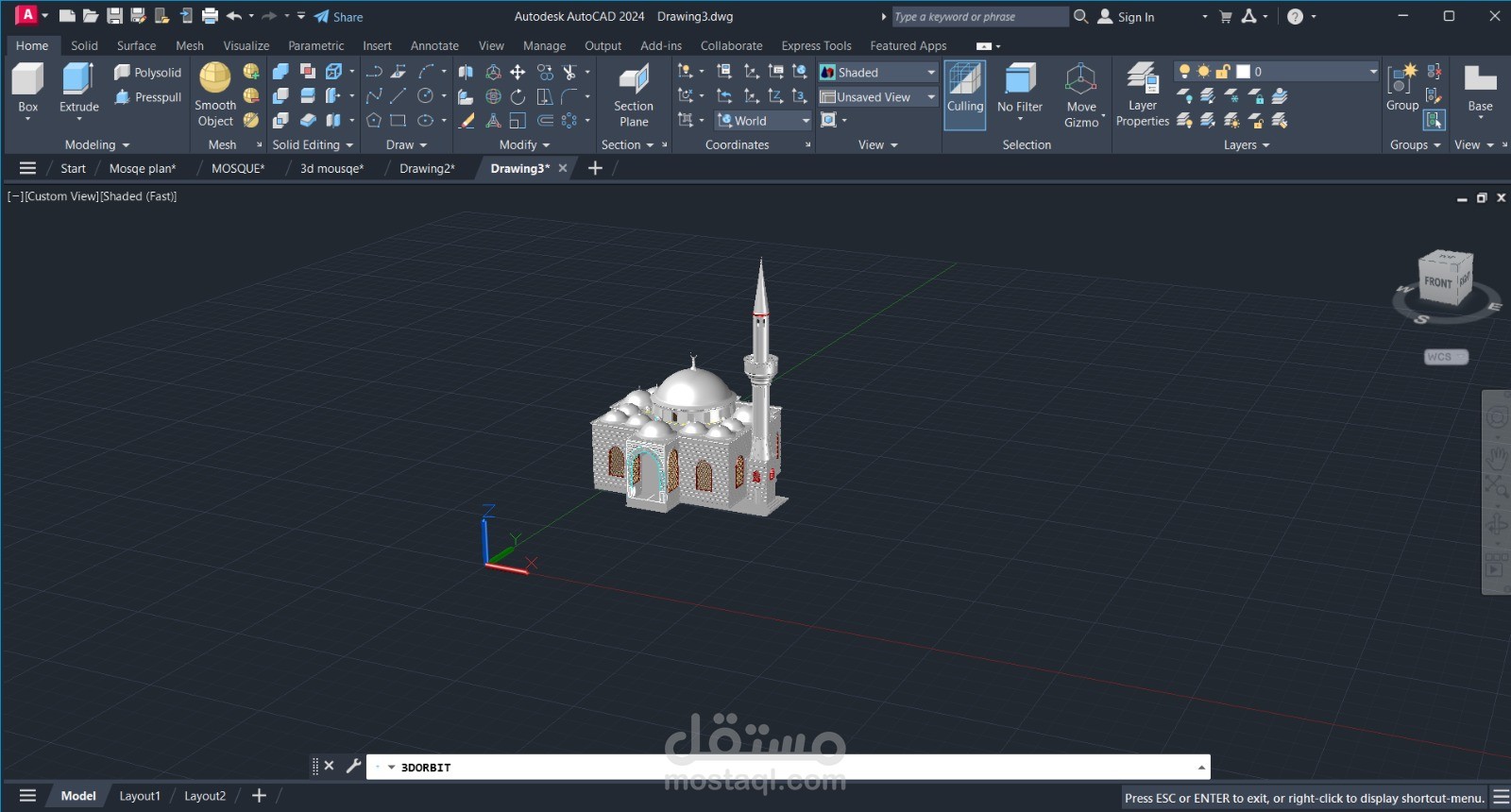1511x812 pixels.
Task: Select the Line tool in Draw panel
Action: 399,96
